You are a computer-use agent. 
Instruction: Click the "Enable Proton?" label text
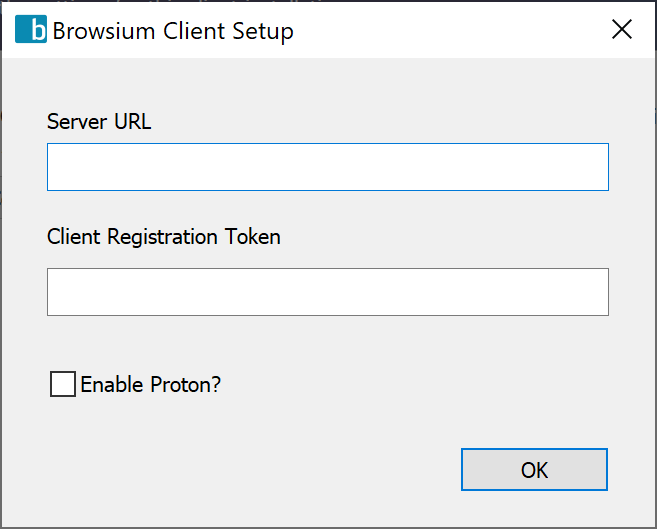(150, 384)
